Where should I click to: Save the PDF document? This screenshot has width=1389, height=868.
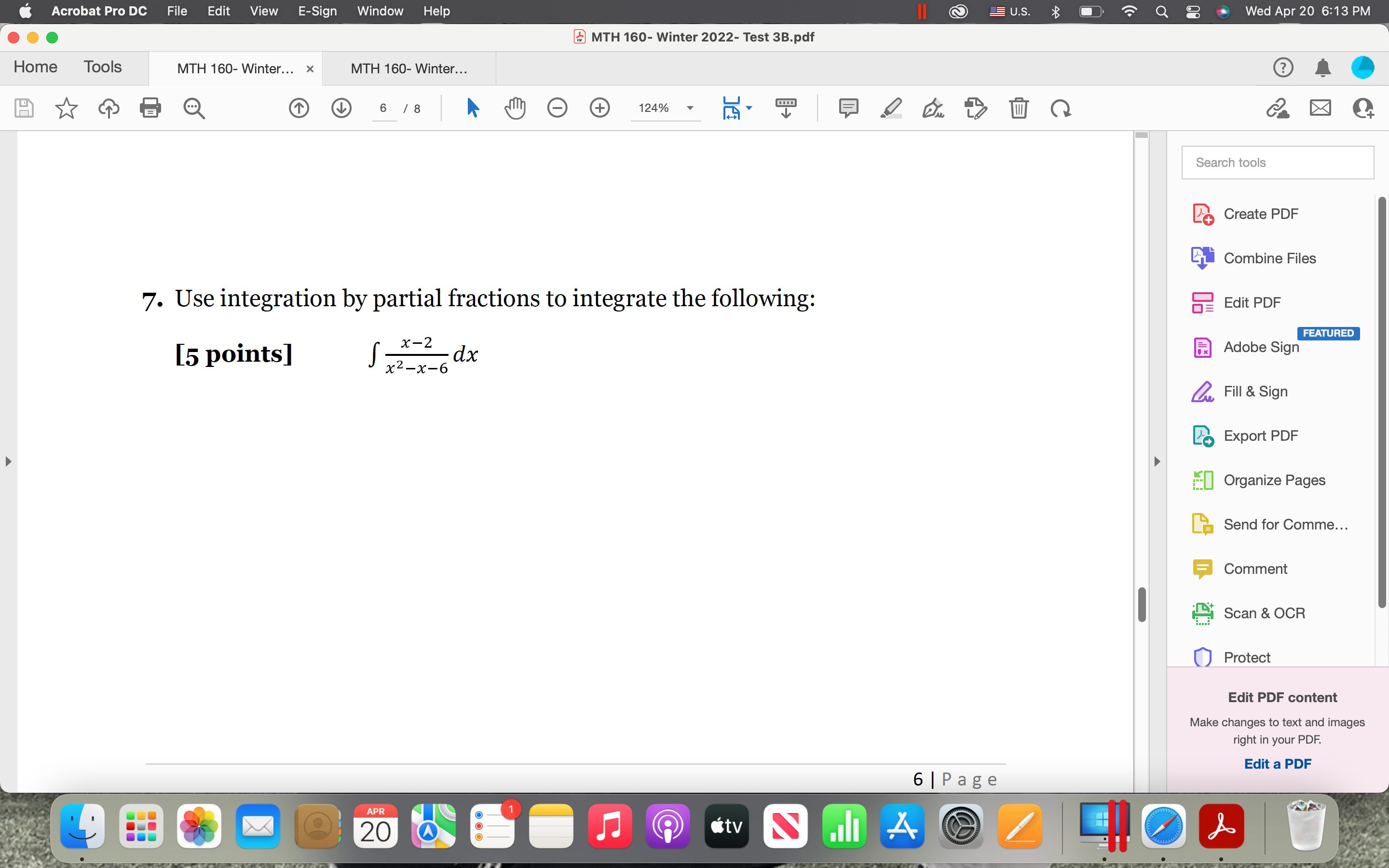coord(24,108)
